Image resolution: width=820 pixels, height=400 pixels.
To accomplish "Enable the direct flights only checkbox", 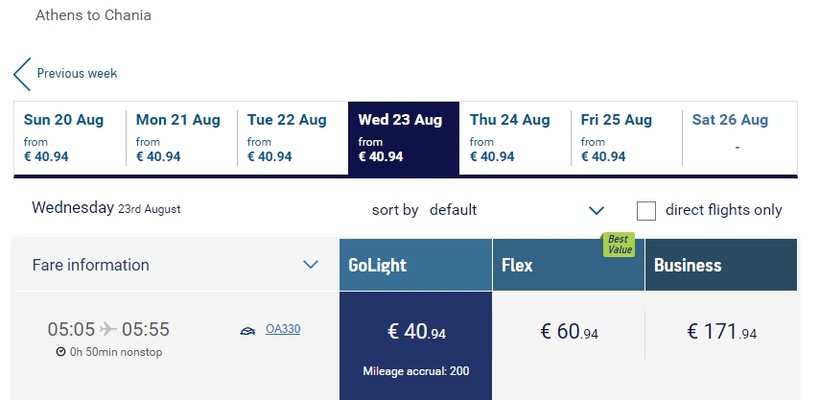I will [x=647, y=210].
